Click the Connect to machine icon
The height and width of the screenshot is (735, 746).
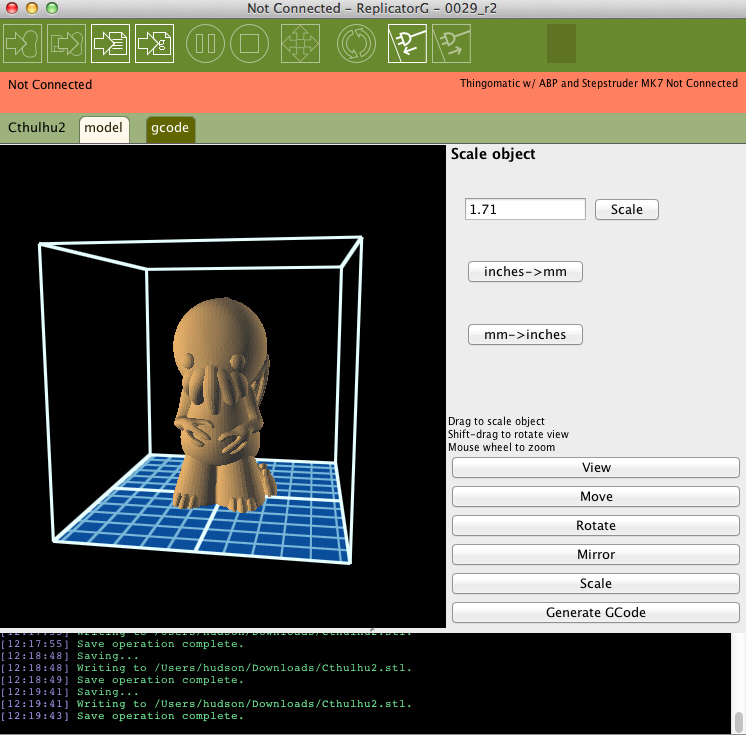pyautogui.click(x=407, y=43)
